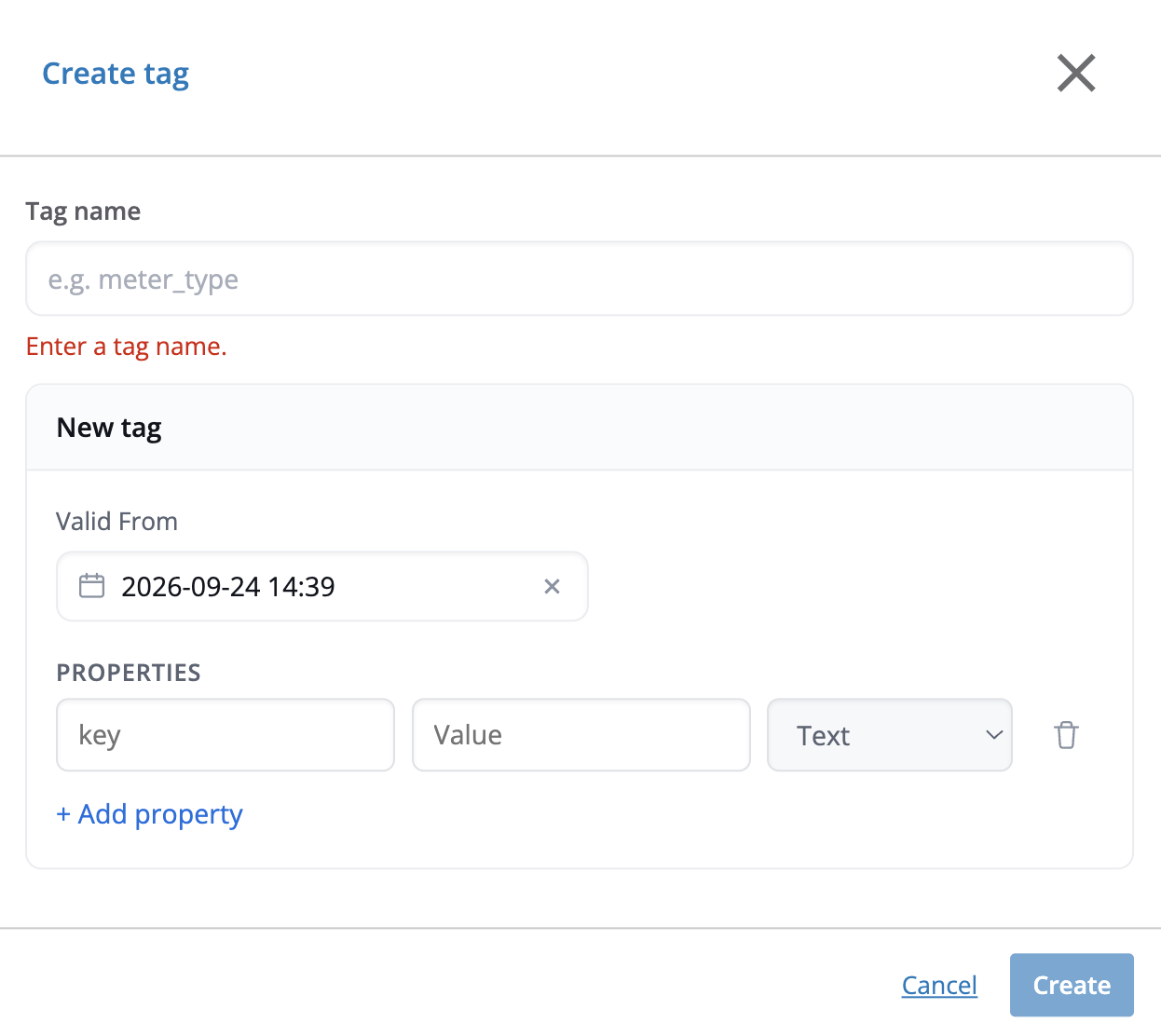Click the Tag name input field

pyautogui.click(x=579, y=279)
